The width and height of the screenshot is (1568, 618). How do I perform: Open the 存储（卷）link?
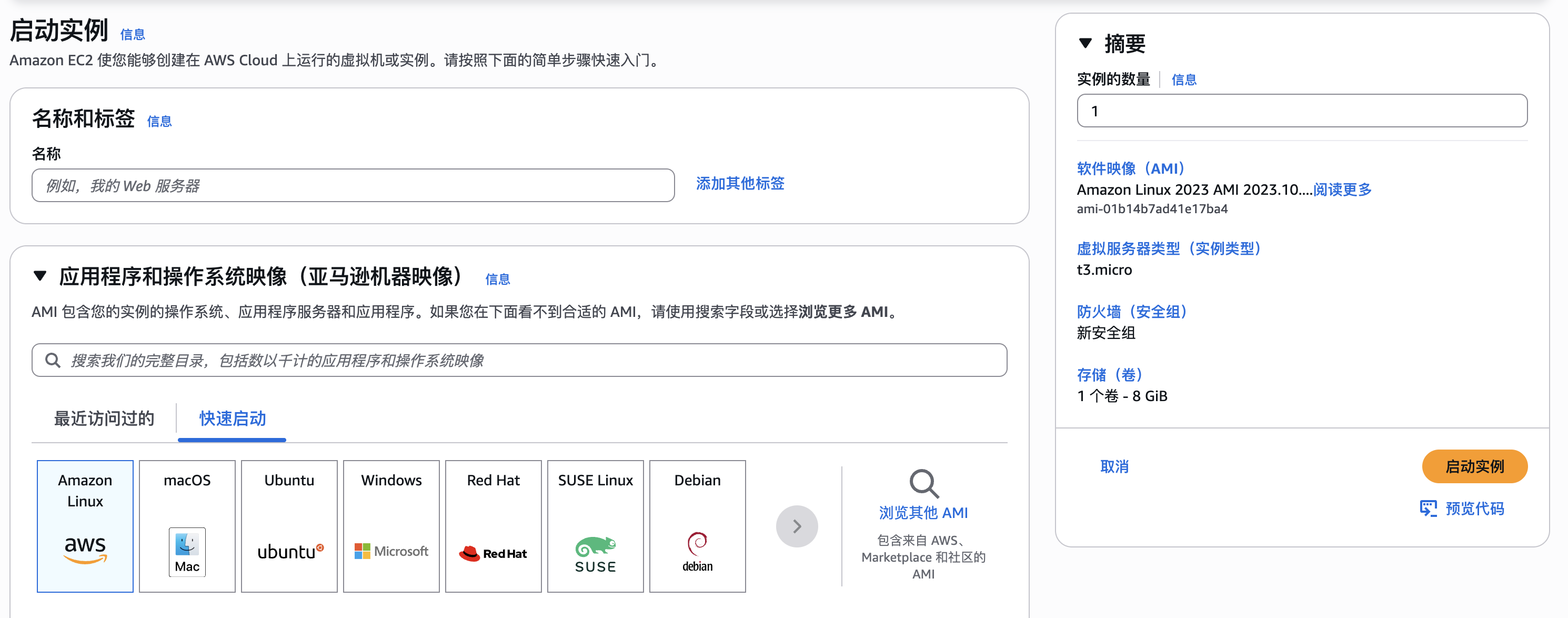(1110, 374)
